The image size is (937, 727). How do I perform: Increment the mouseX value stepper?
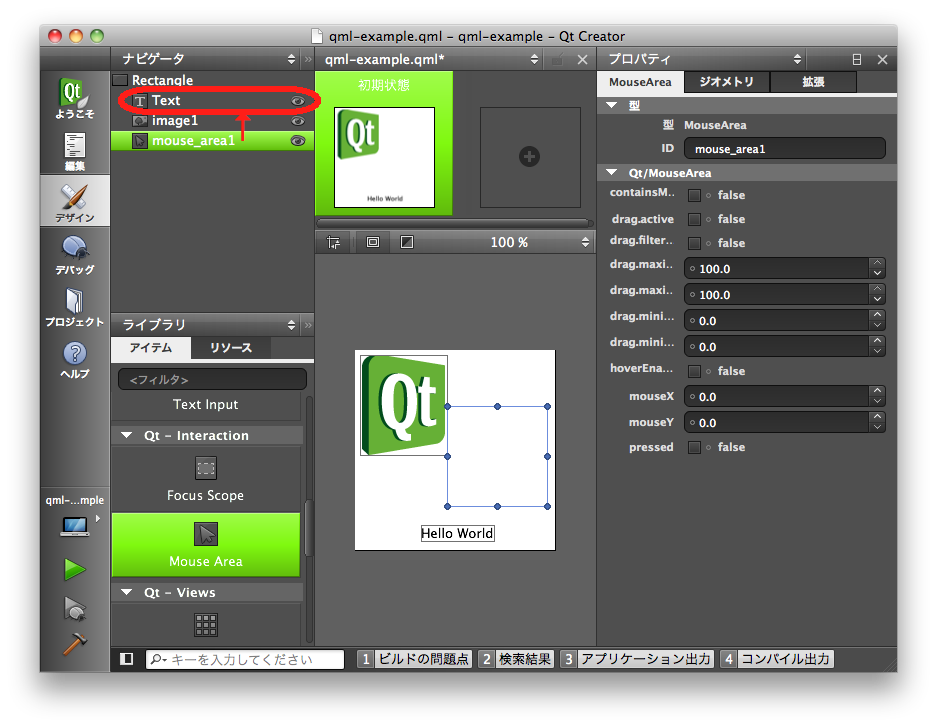click(877, 392)
